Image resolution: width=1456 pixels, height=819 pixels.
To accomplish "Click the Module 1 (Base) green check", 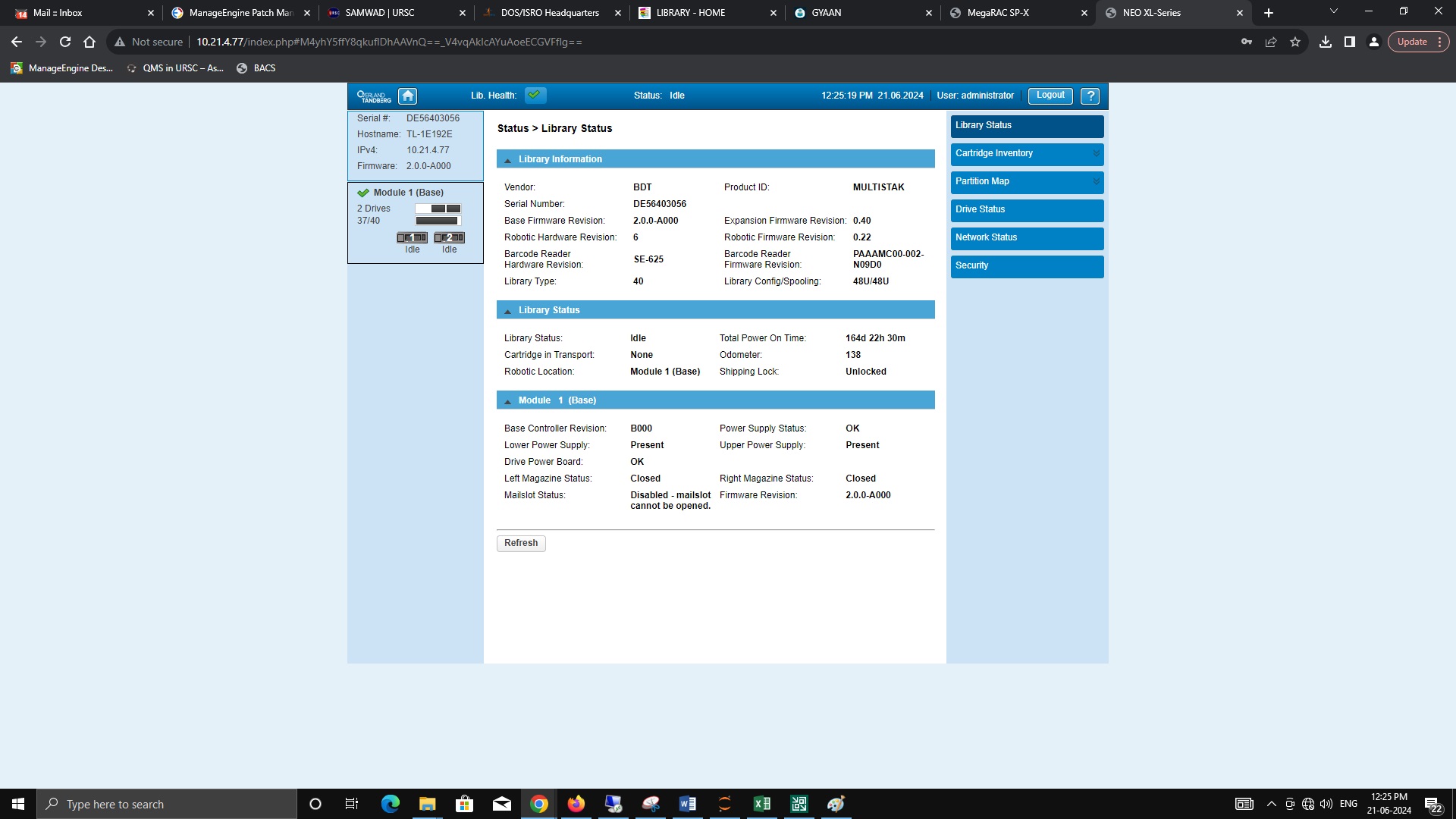I will [363, 193].
